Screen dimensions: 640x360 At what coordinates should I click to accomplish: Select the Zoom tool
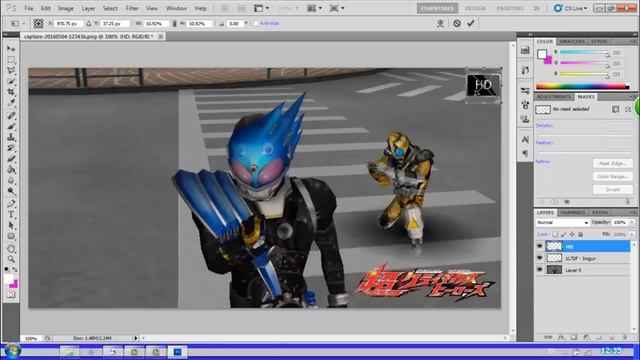click(x=11, y=259)
